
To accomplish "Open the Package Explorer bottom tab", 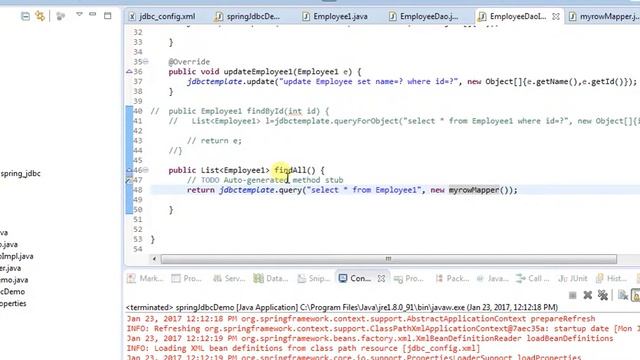I will click(x=452, y=278).
